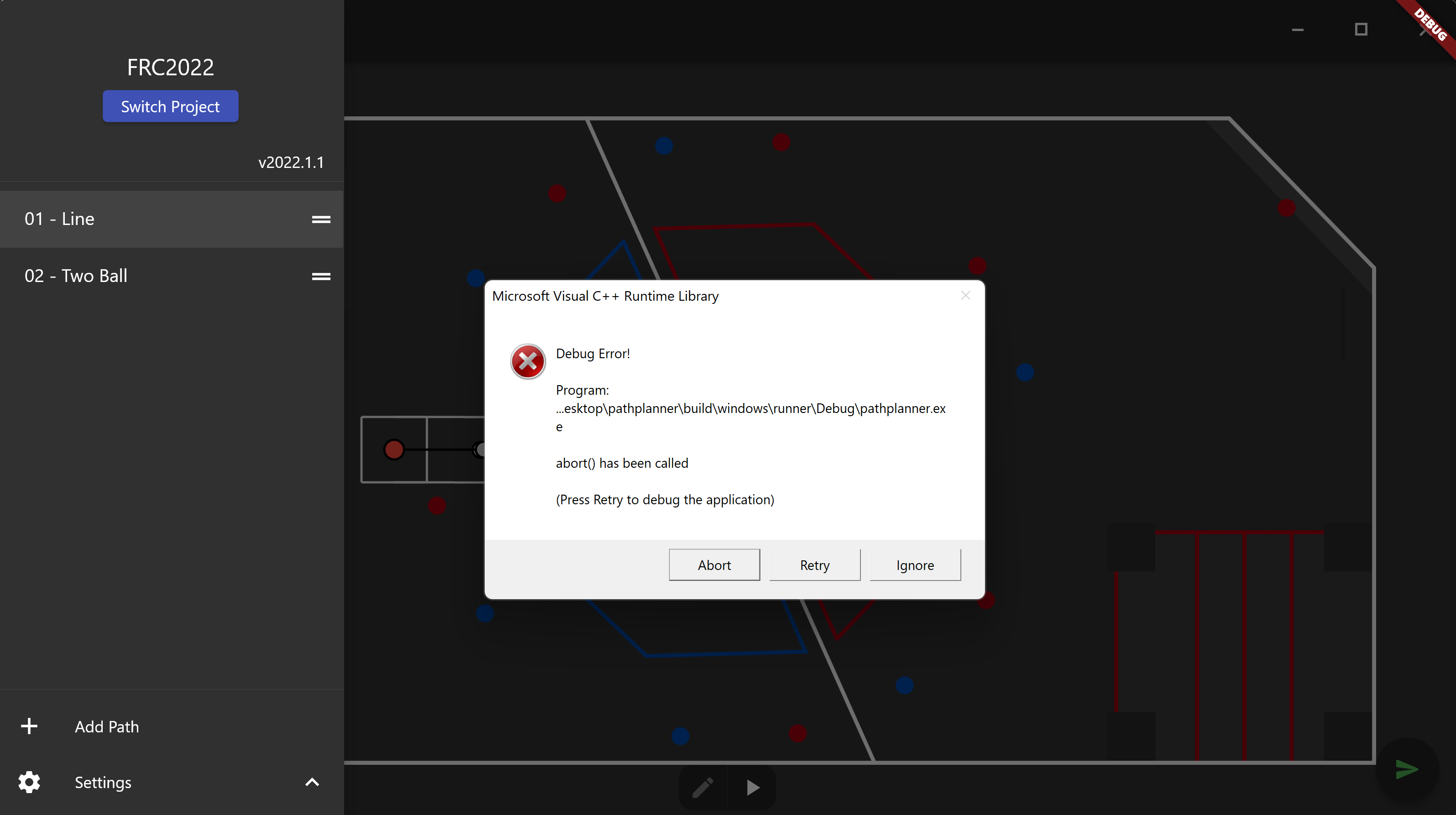Click the drag handle on path 01 - Line
The width and height of the screenshot is (1456, 815).
point(321,219)
